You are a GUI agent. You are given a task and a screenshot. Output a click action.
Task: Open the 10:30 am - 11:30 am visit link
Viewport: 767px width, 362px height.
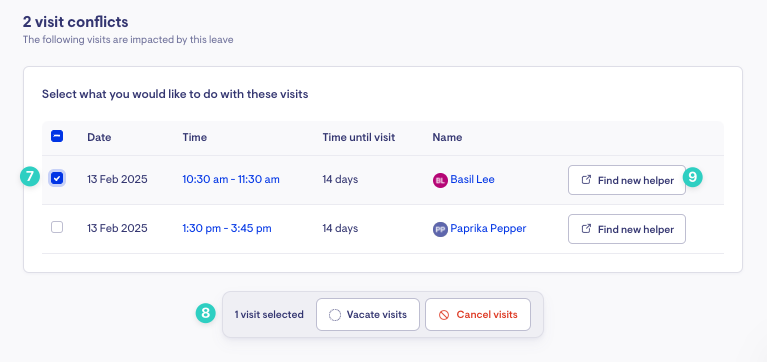231,180
